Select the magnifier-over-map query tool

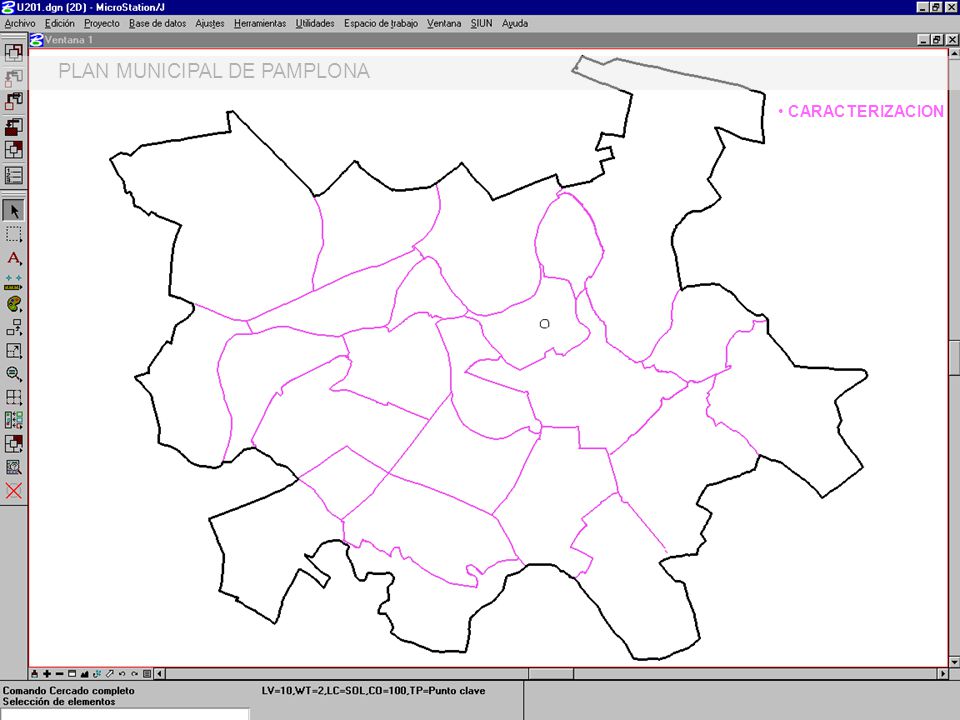click(13, 467)
